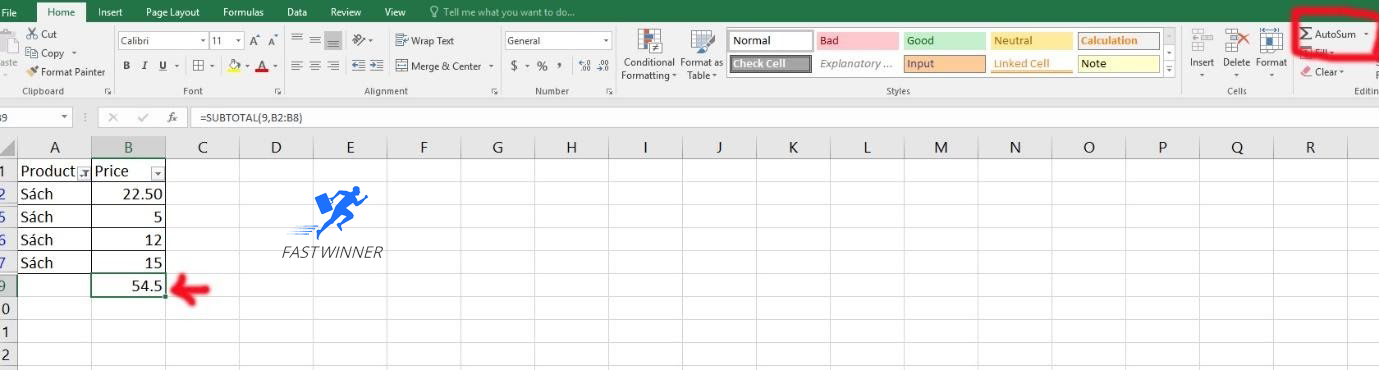Apply the Calculation cell style

(1118, 41)
